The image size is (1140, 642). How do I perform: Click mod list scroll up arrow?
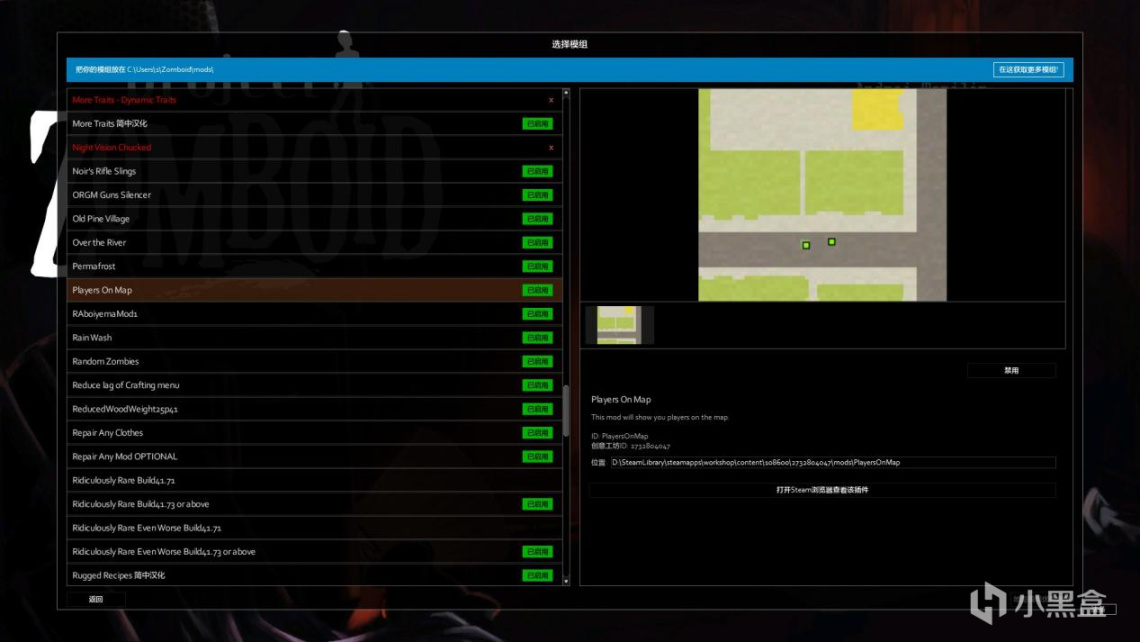[x=566, y=93]
